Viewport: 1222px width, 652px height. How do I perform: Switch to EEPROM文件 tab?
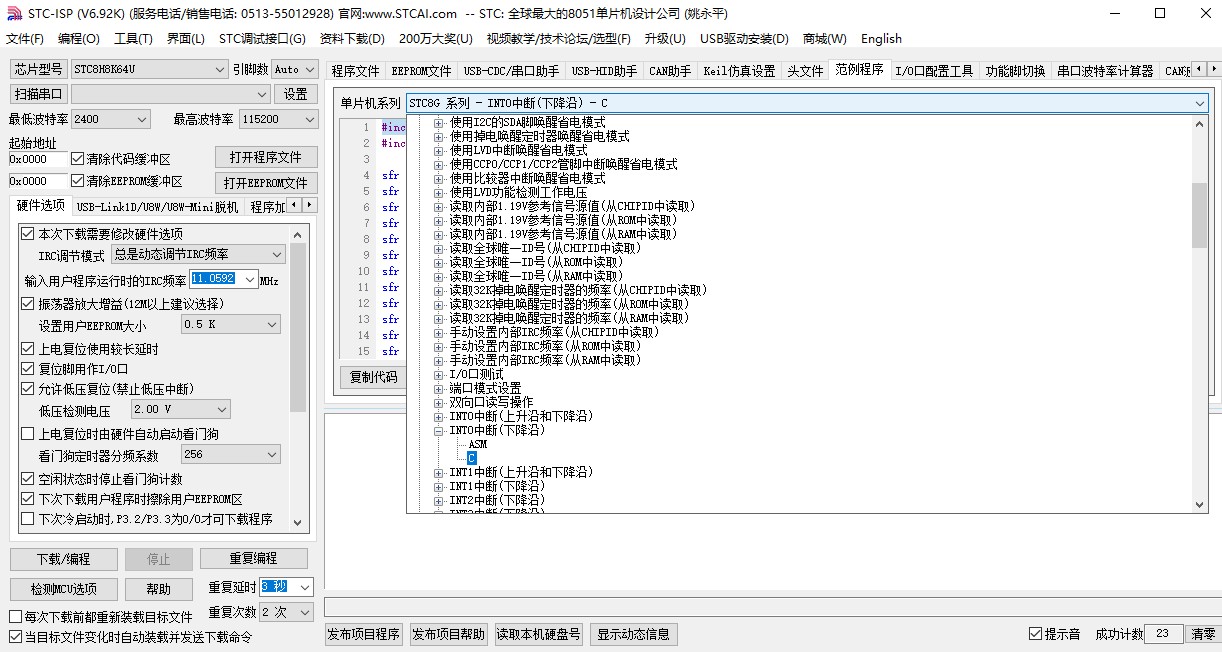pyautogui.click(x=421, y=71)
